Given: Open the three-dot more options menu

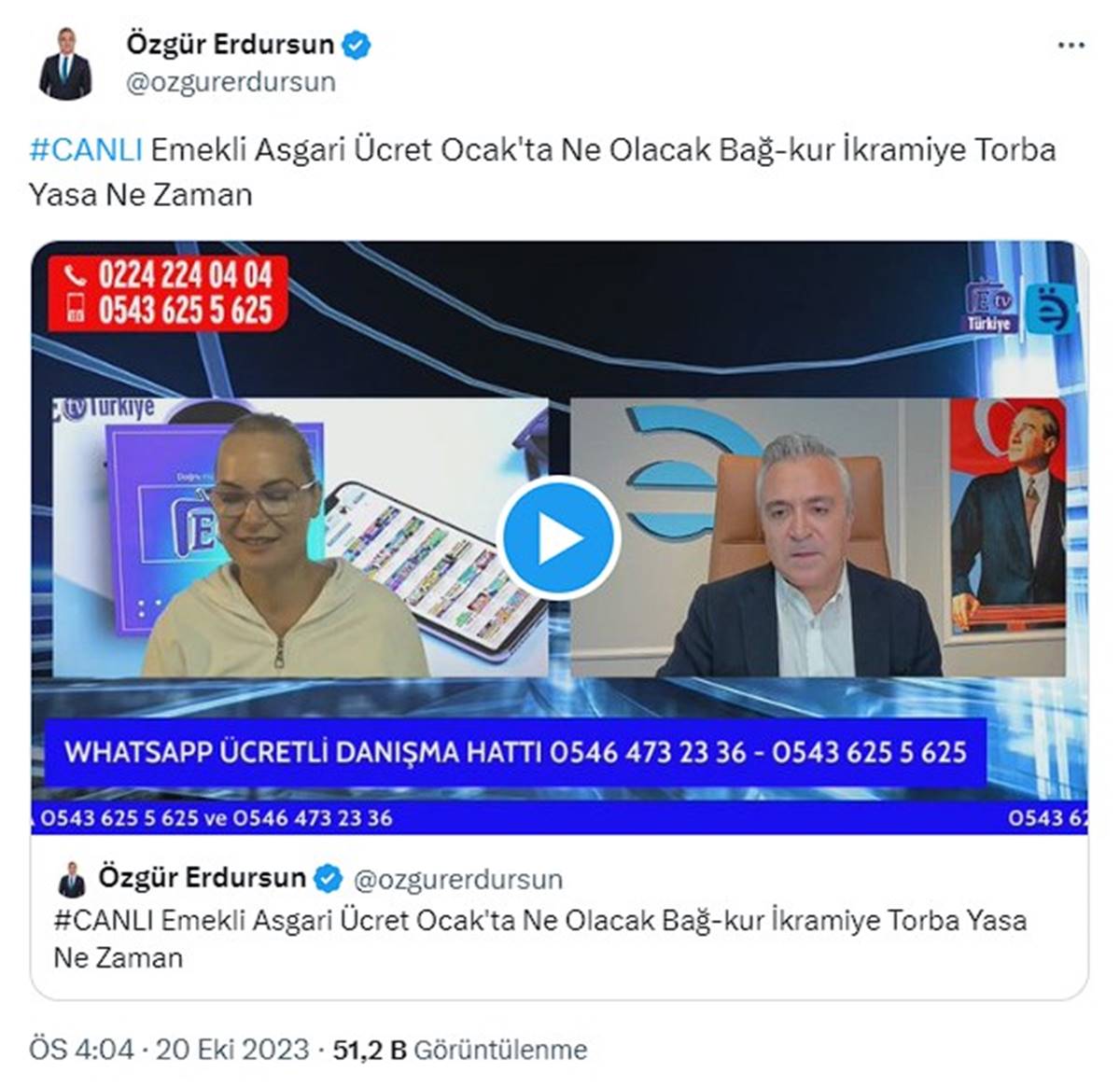Looking at the screenshot, I should click(x=1071, y=46).
